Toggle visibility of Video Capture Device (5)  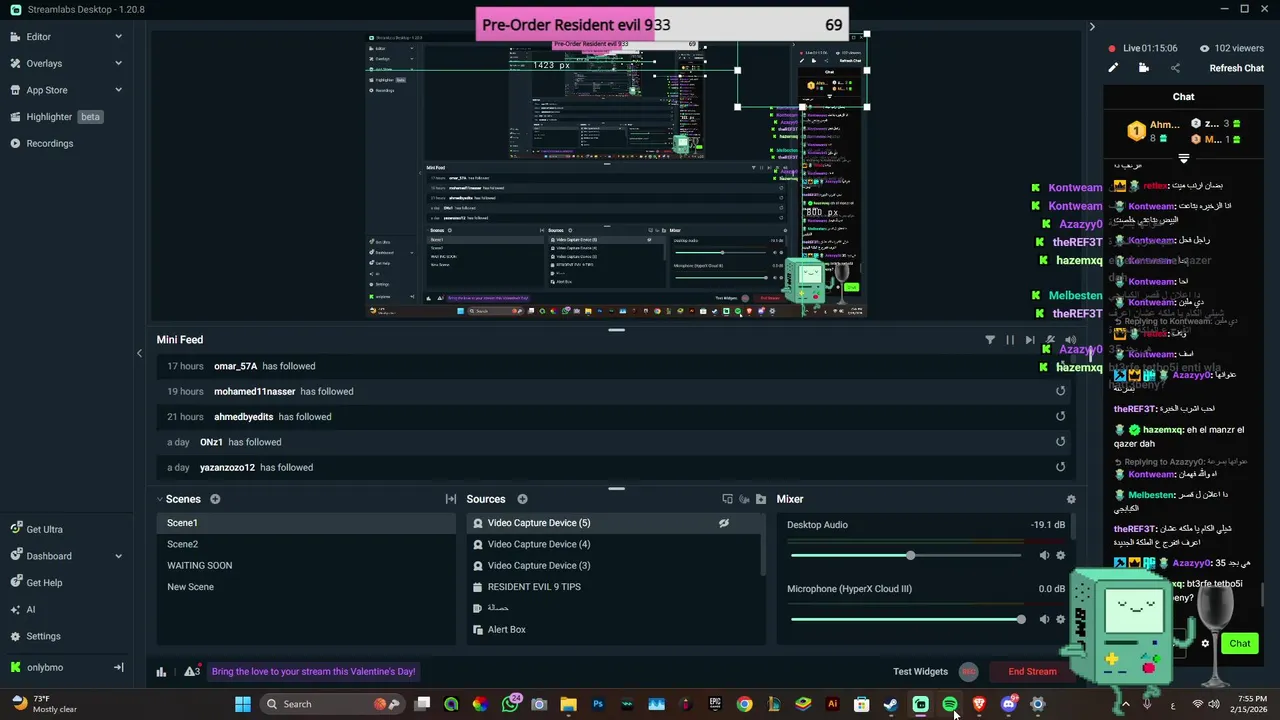724,523
